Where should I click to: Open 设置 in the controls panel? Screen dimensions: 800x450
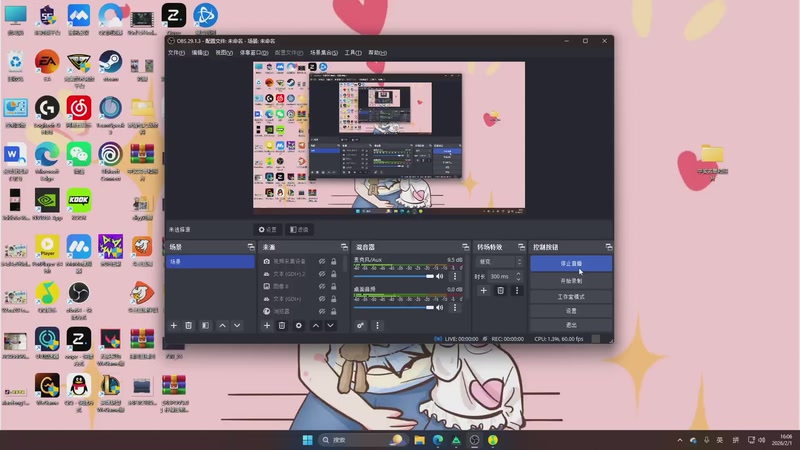[x=571, y=311]
